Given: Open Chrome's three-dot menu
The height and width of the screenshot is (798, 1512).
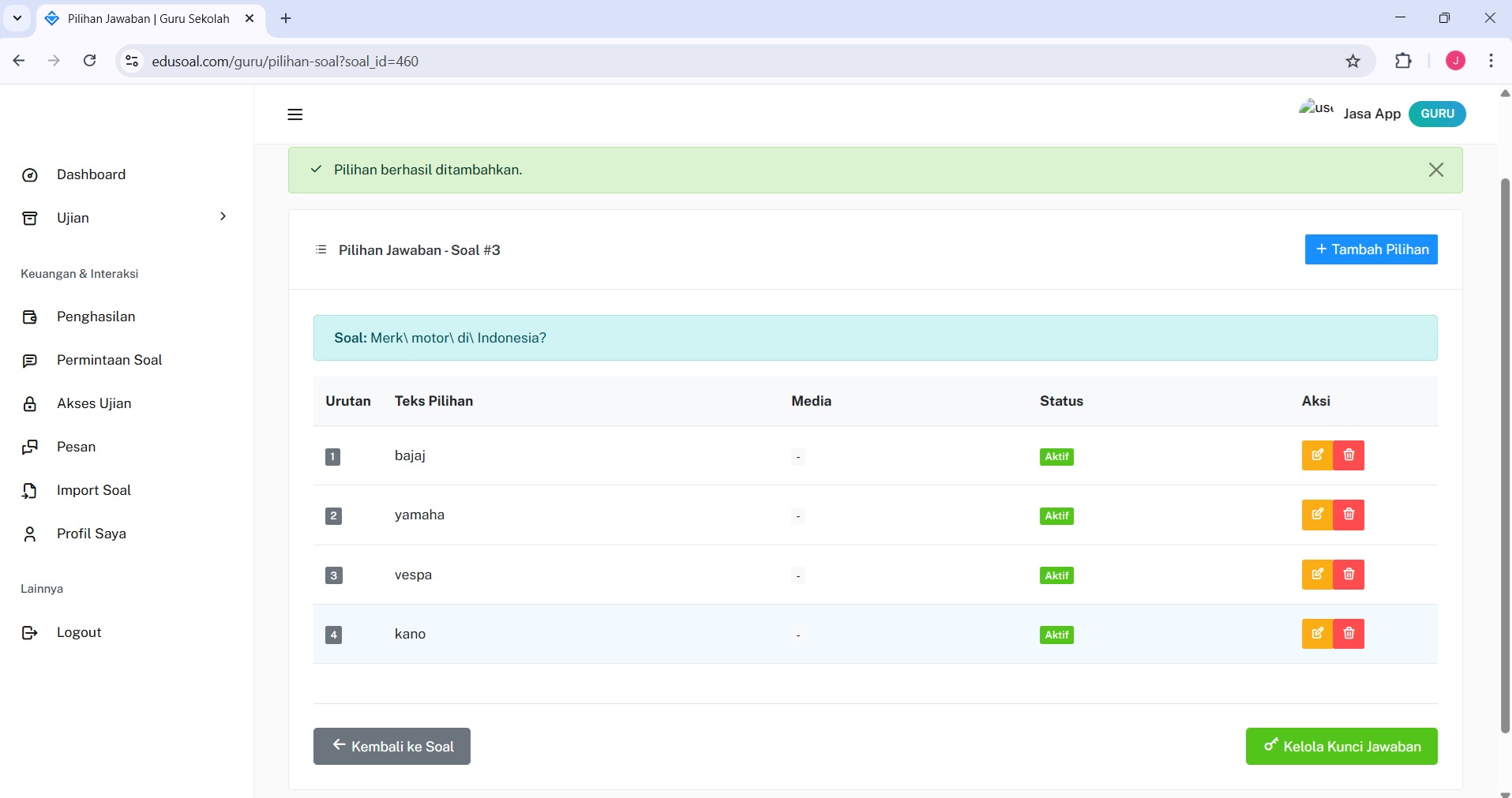Looking at the screenshot, I should tap(1491, 61).
